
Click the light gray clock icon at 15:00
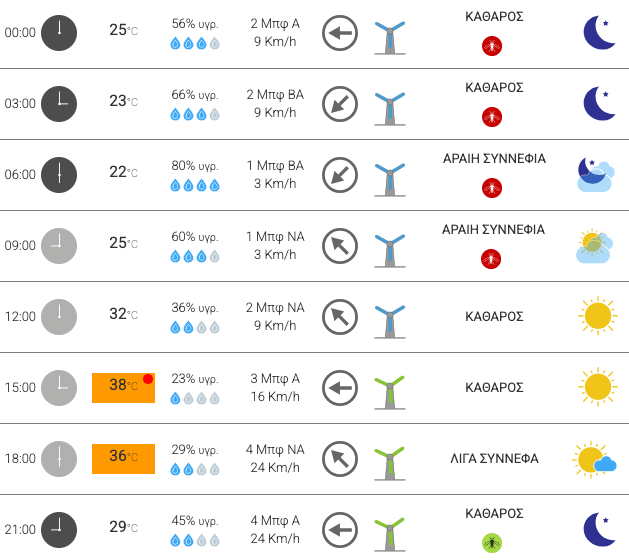click(59, 388)
